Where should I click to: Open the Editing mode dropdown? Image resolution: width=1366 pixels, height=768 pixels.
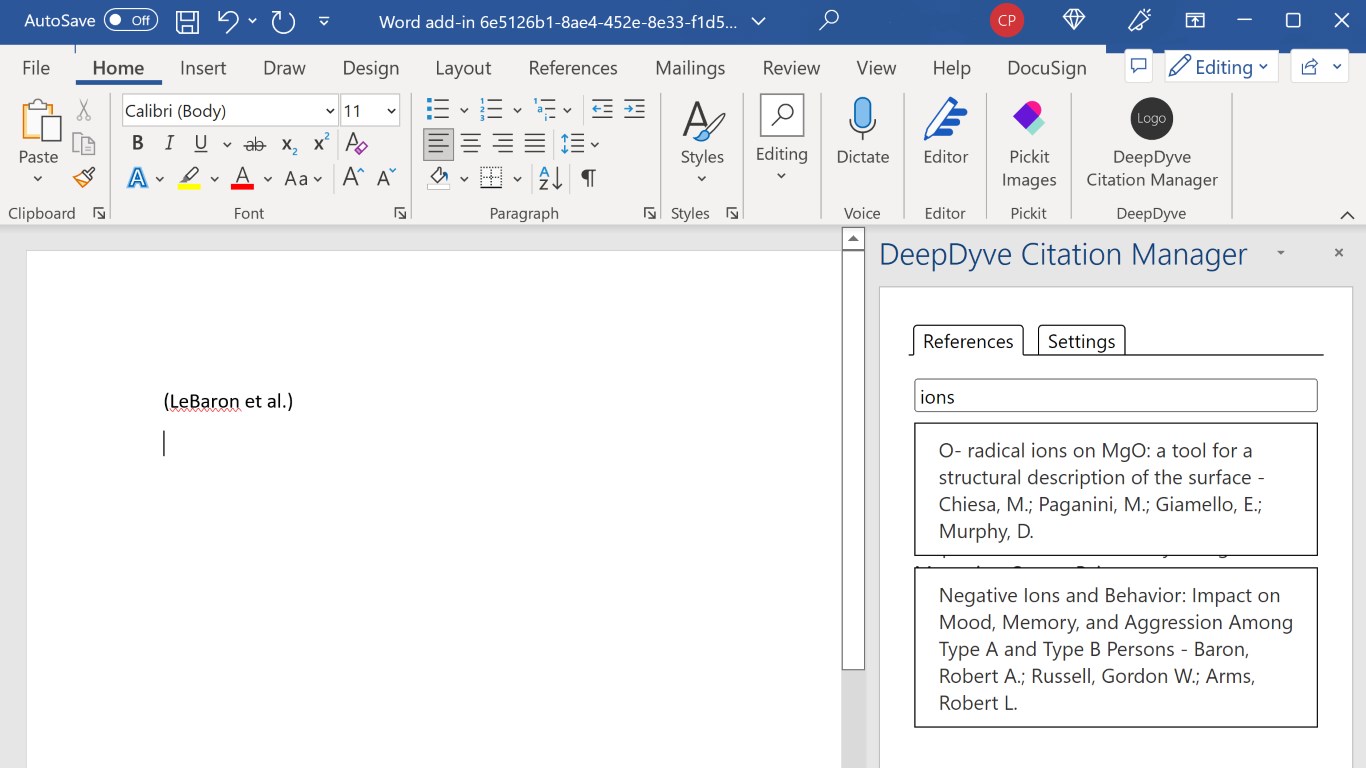(1221, 67)
